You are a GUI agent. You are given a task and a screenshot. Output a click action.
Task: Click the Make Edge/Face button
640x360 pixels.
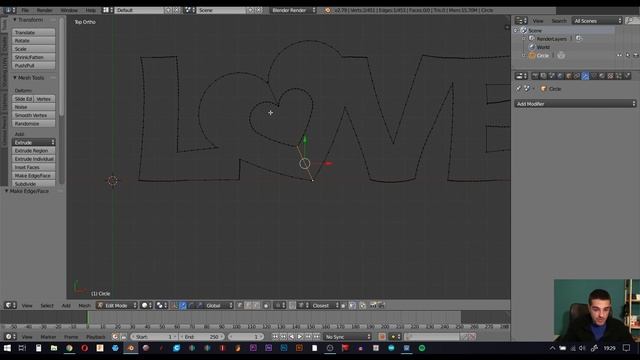[33, 176]
